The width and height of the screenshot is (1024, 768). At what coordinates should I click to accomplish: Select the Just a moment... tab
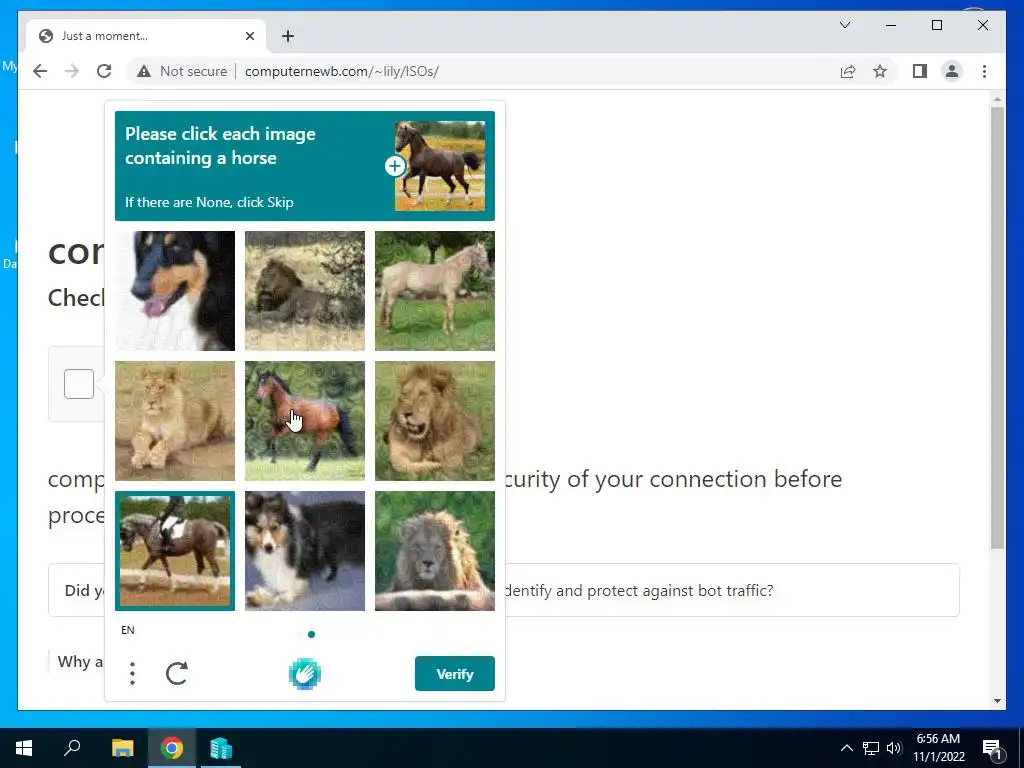(146, 36)
